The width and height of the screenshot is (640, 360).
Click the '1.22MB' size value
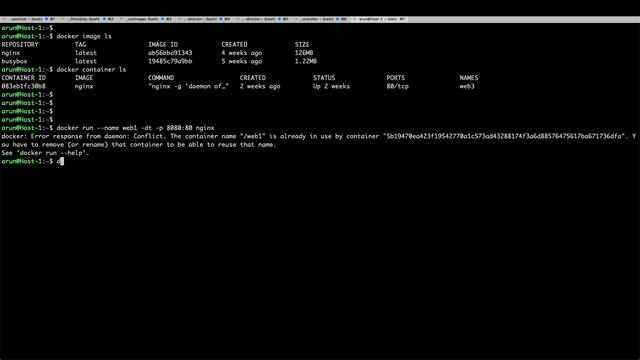(x=306, y=61)
